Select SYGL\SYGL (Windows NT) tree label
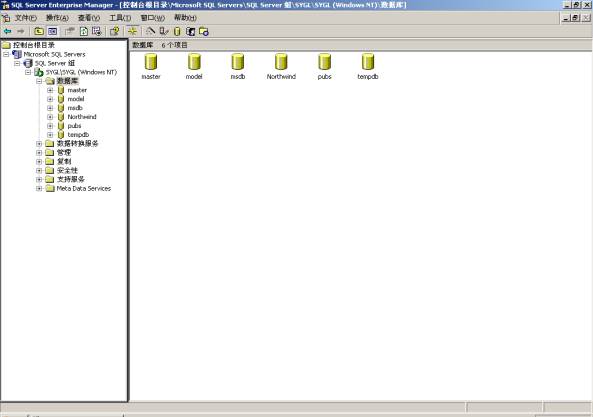The height and width of the screenshot is (417, 593). pos(81,72)
